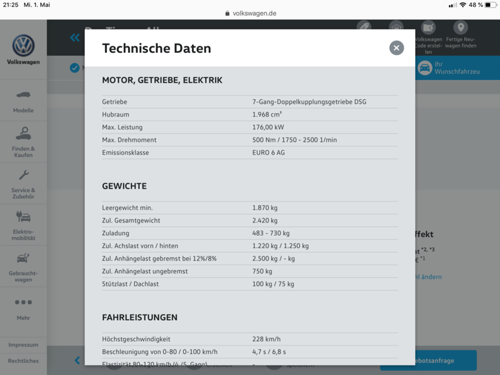
Task: Click the Rechtliches link
Action: (x=23, y=361)
